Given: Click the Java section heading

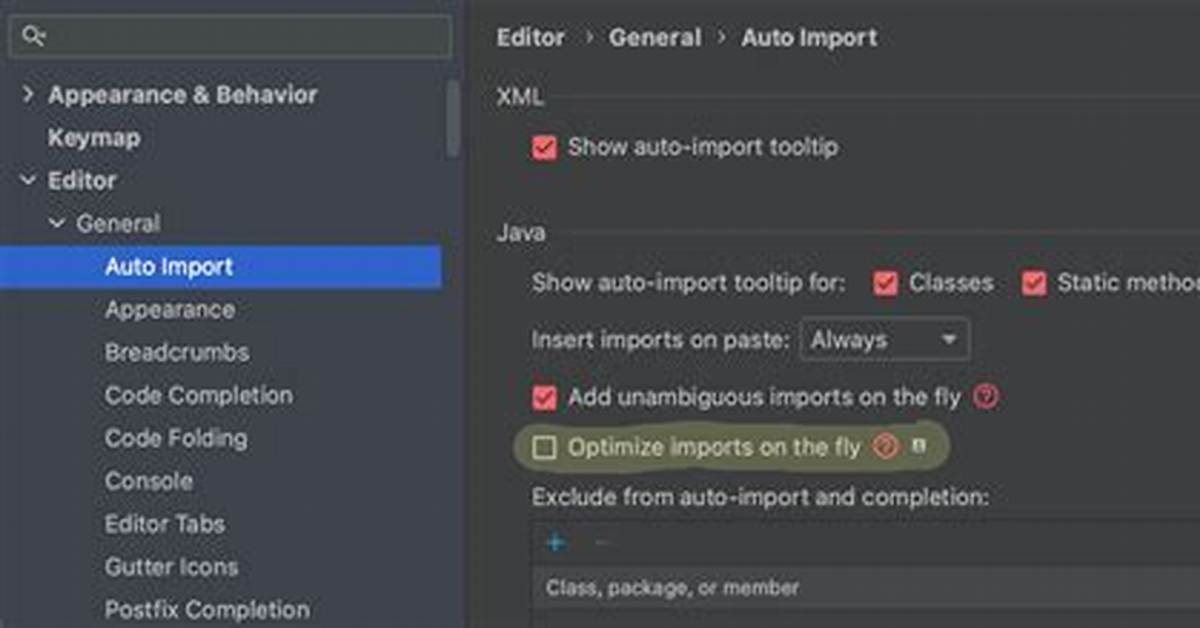Looking at the screenshot, I should 521,233.
